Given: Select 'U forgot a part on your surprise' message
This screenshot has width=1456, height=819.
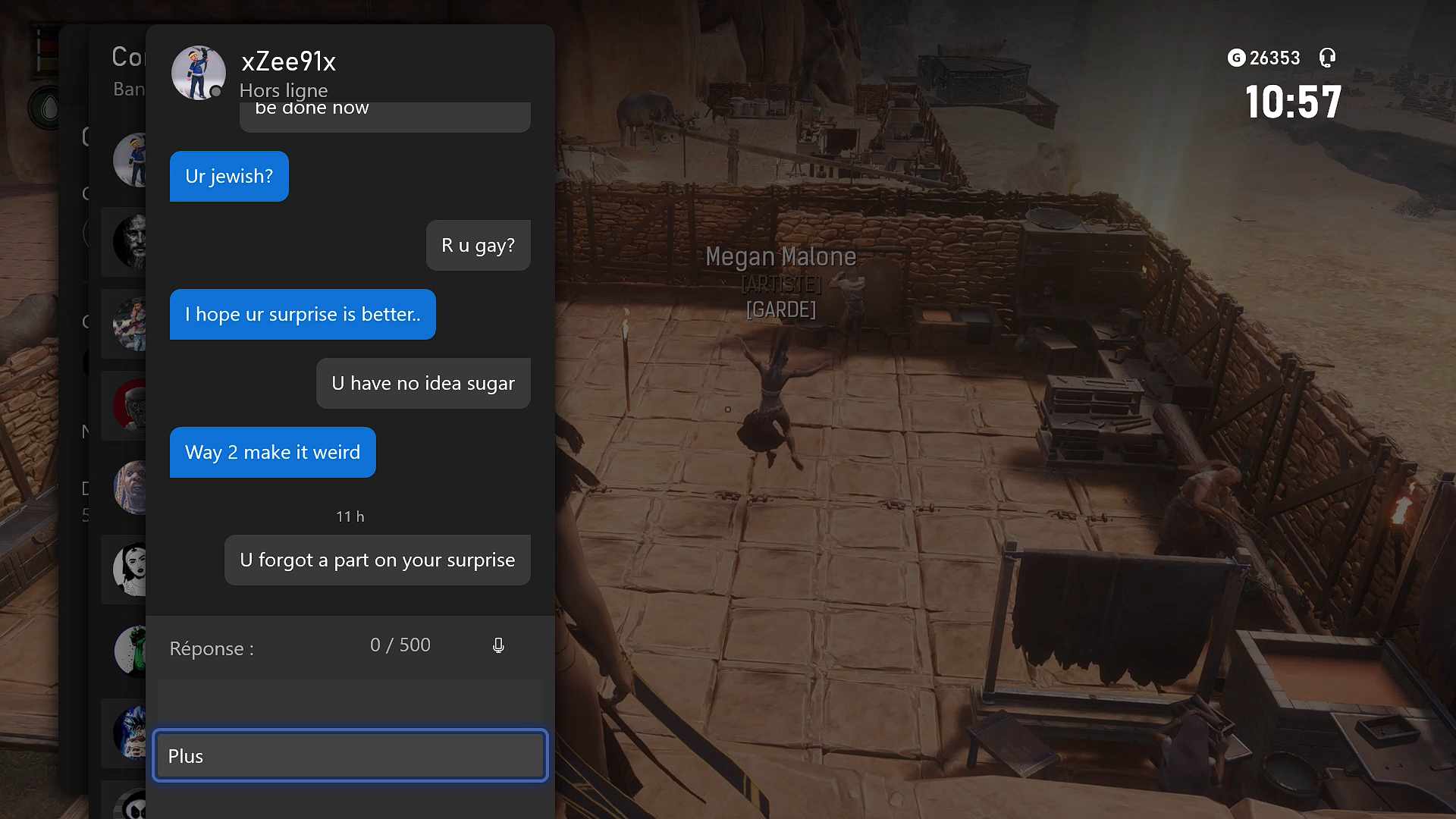Looking at the screenshot, I should tap(377, 560).
